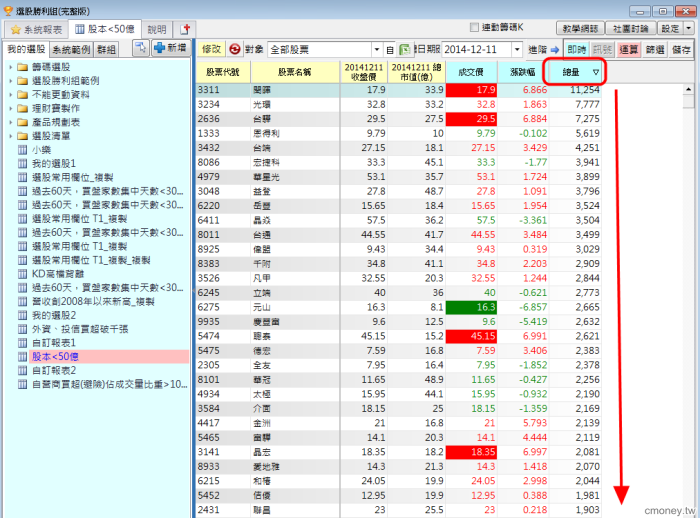Select the 群組 tab
This screenshot has height=518, width=700.
pyautogui.click(x=106, y=49)
